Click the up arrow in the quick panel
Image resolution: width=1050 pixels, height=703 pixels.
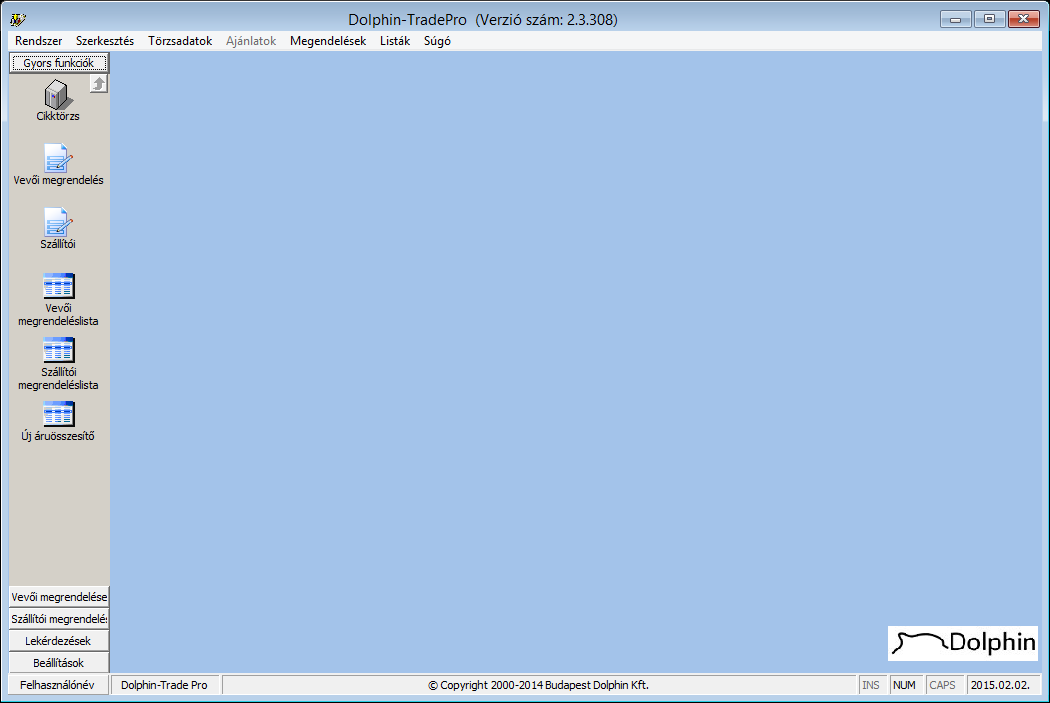click(98, 84)
